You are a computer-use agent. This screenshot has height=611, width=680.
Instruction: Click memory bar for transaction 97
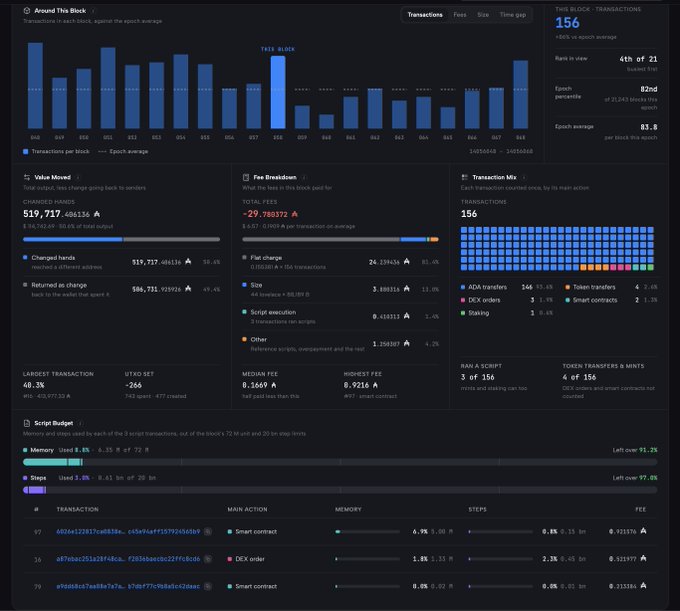(x=367, y=532)
